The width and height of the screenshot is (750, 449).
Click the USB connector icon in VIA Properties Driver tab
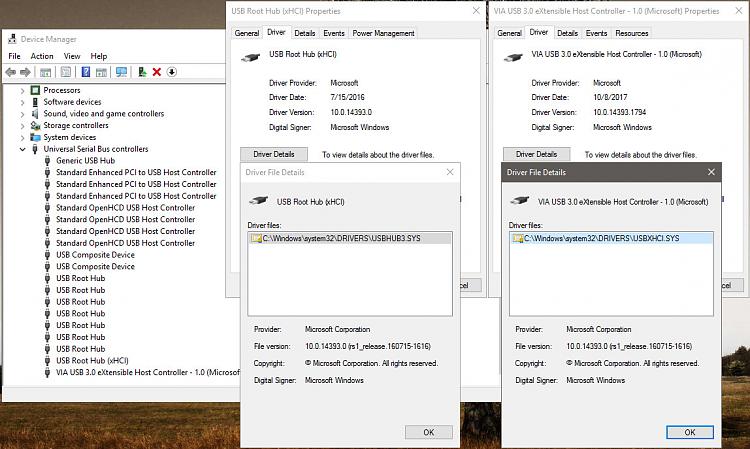513,58
